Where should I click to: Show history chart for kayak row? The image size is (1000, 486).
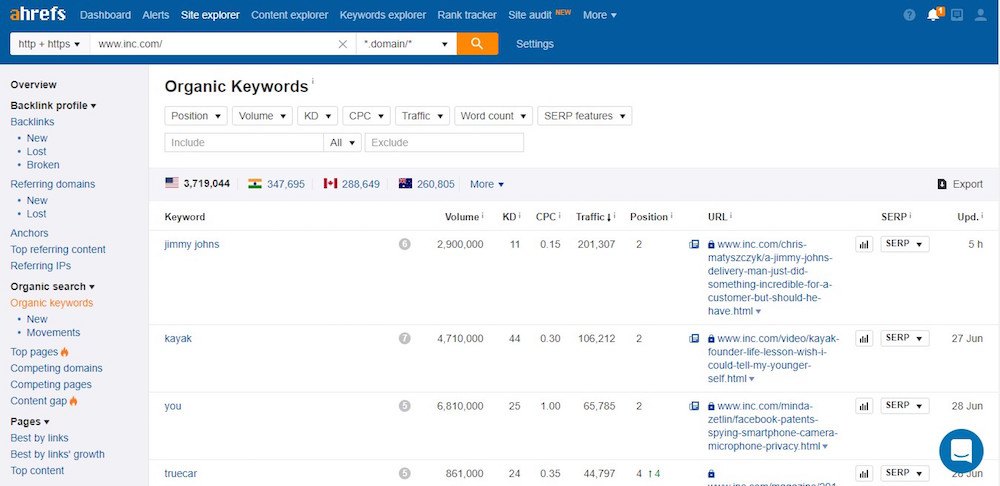click(864, 339)
